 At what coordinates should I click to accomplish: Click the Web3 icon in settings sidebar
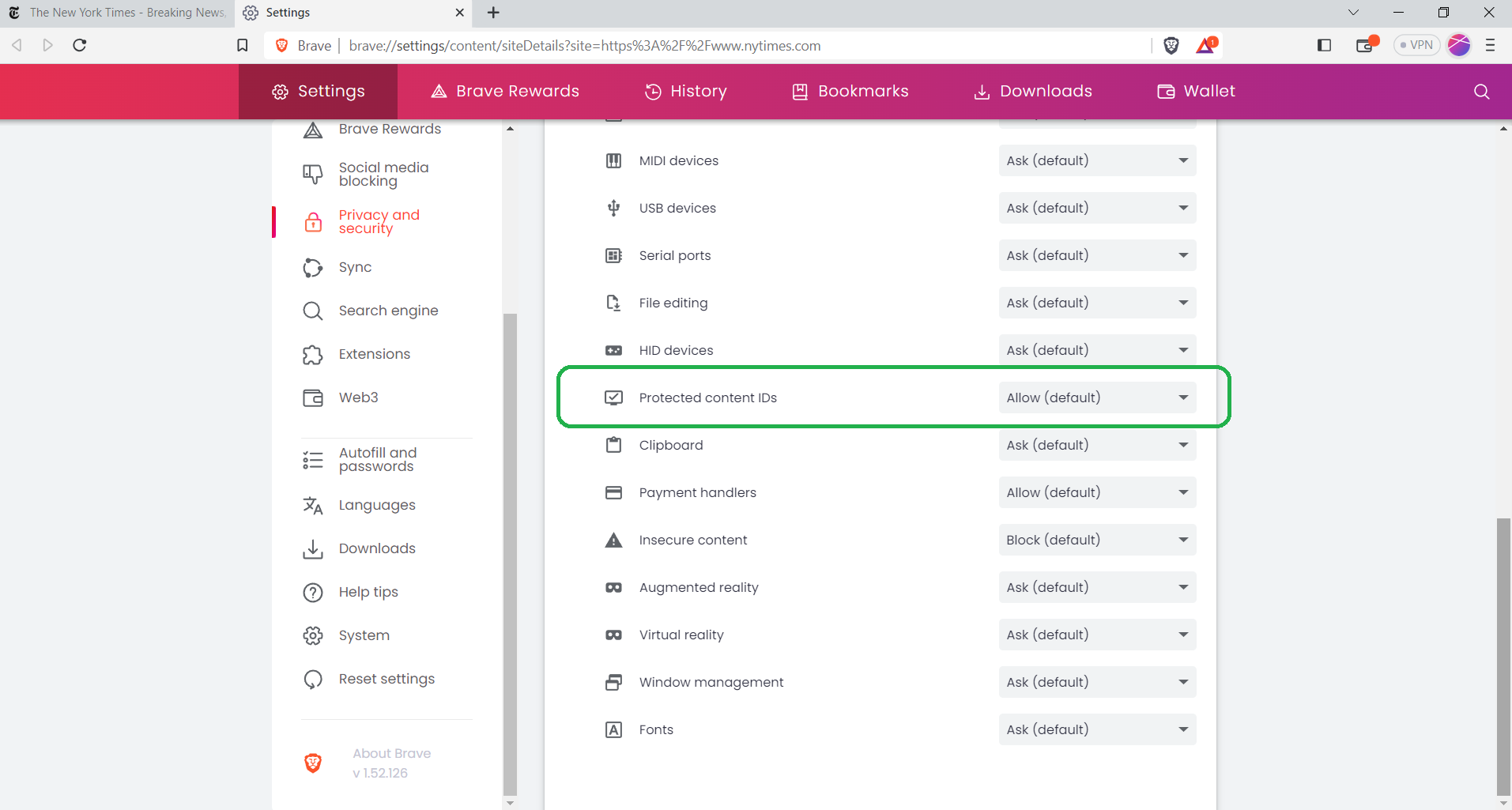[313, 397]
